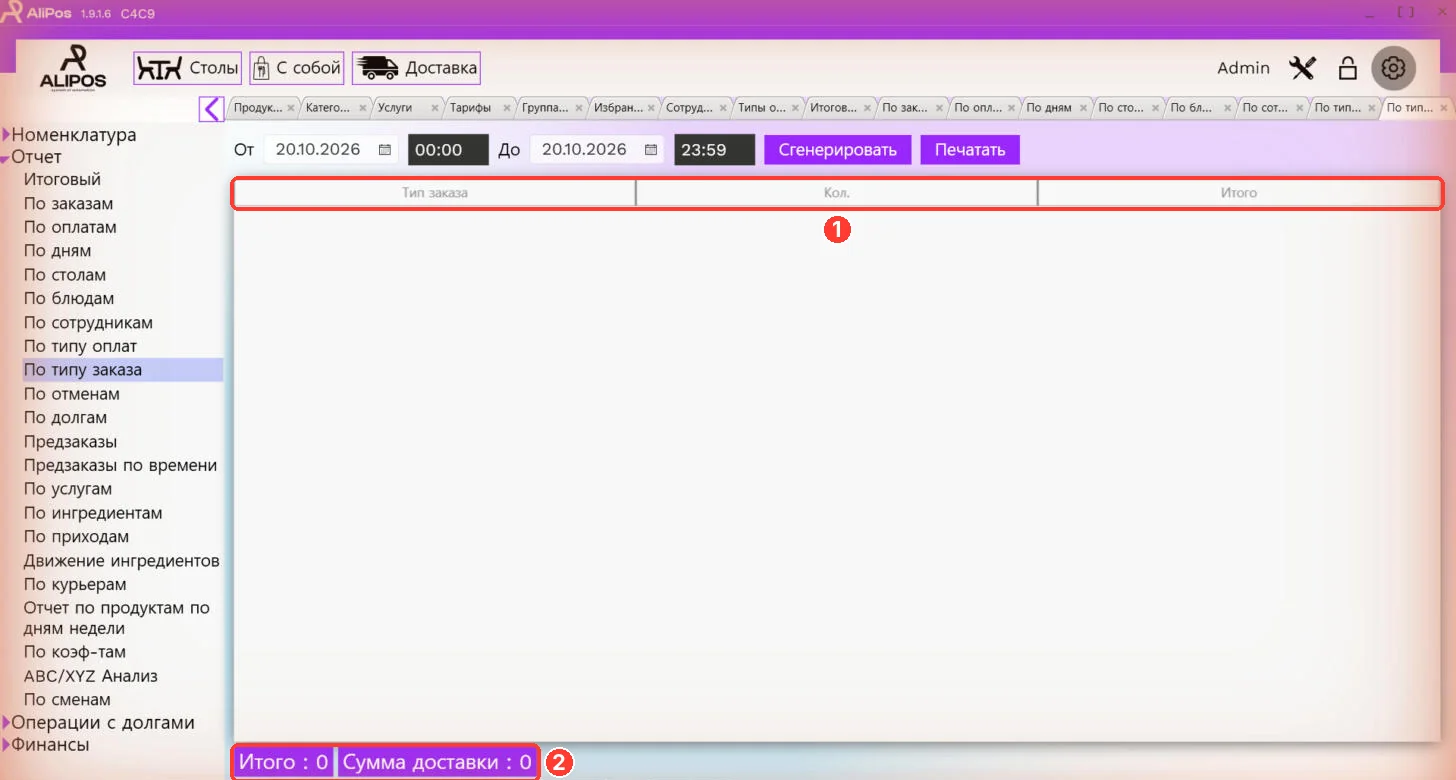Open the Доставка delivery mode
Image resolution: width=1456 pixels, height=780 pixels.
point(416,68)
